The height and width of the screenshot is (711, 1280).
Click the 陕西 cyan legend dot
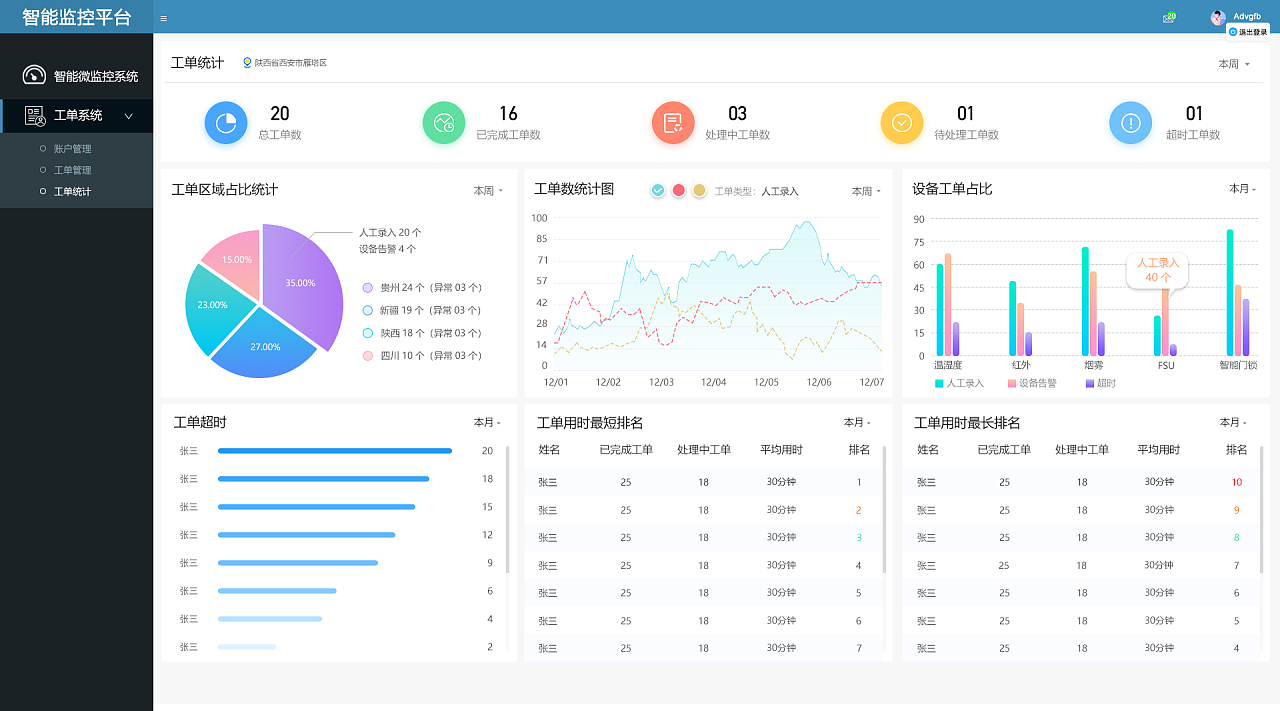368,333
